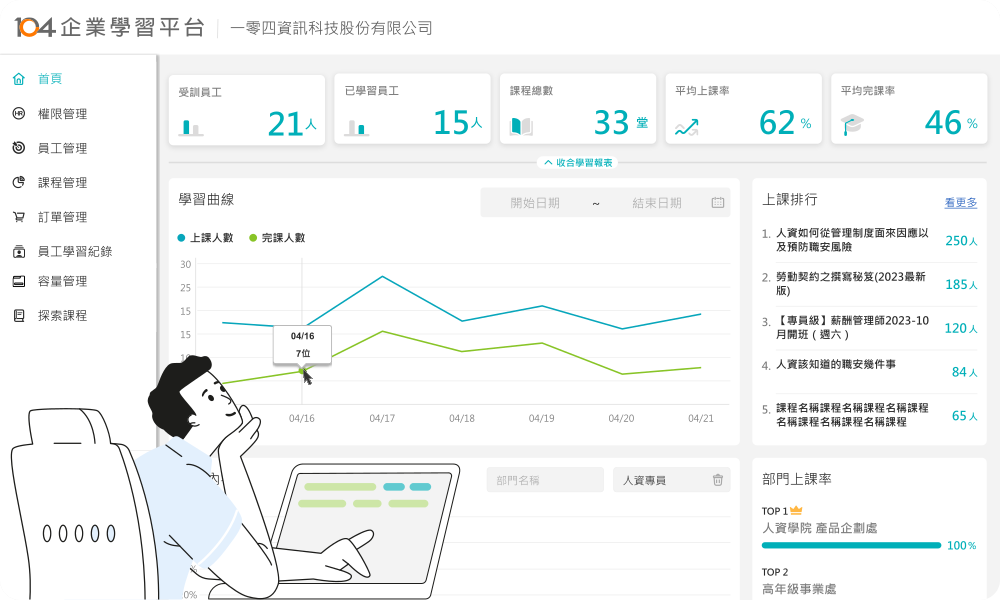Click the 探索課程 icon
This screenshot has width=1000, height=600.
click(18, 316)
